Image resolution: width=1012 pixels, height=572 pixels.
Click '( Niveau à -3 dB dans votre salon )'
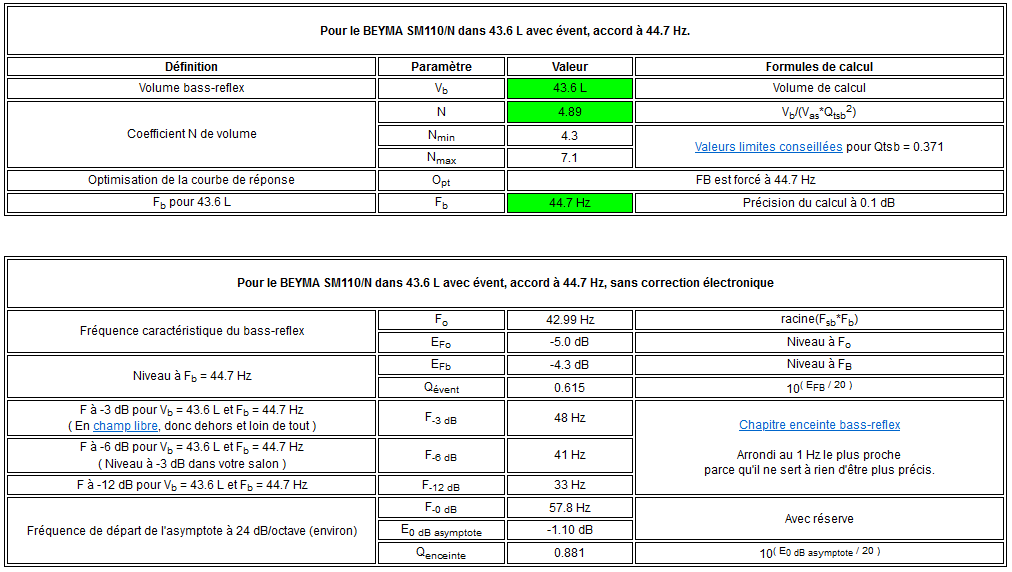pos(192,464)
